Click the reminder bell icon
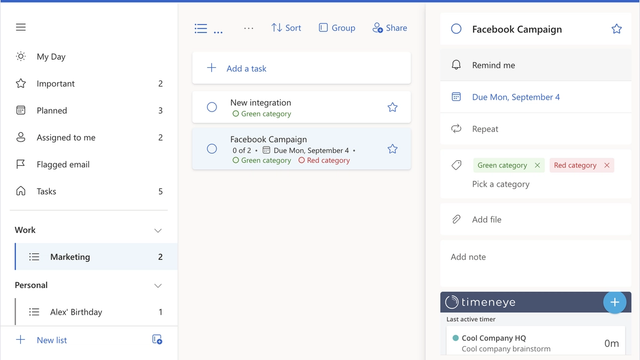The width and height of the screenshot is (640, 360). tap(456, 65)
